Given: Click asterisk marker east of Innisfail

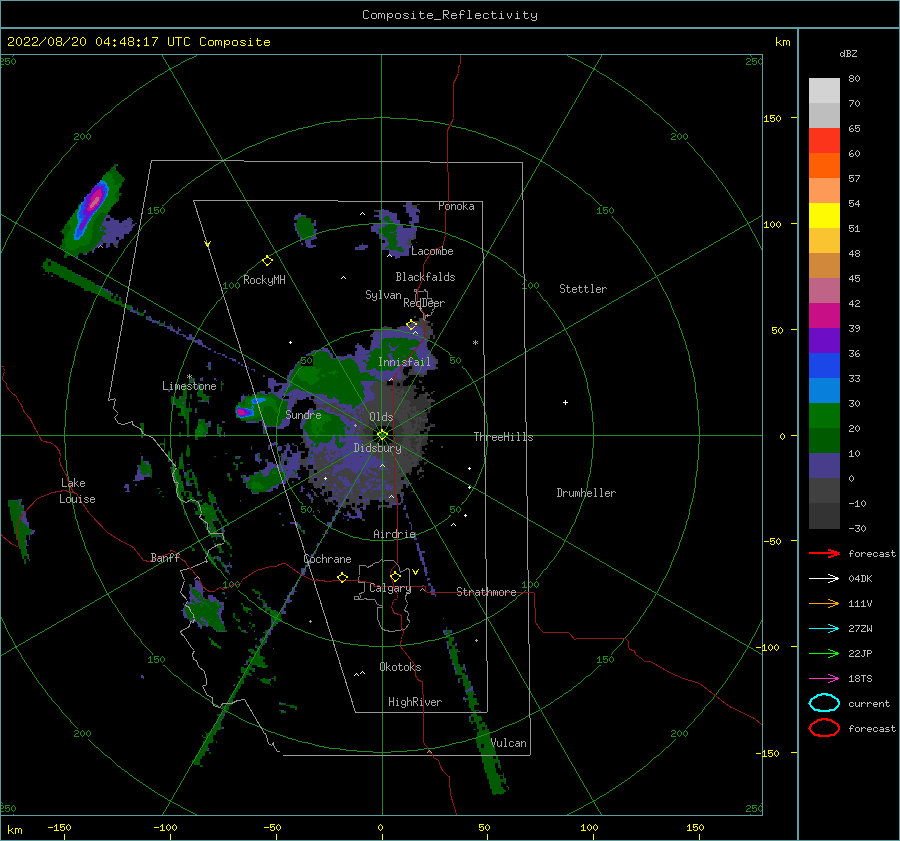Looking at the screenshot, I should pos(475,343).
